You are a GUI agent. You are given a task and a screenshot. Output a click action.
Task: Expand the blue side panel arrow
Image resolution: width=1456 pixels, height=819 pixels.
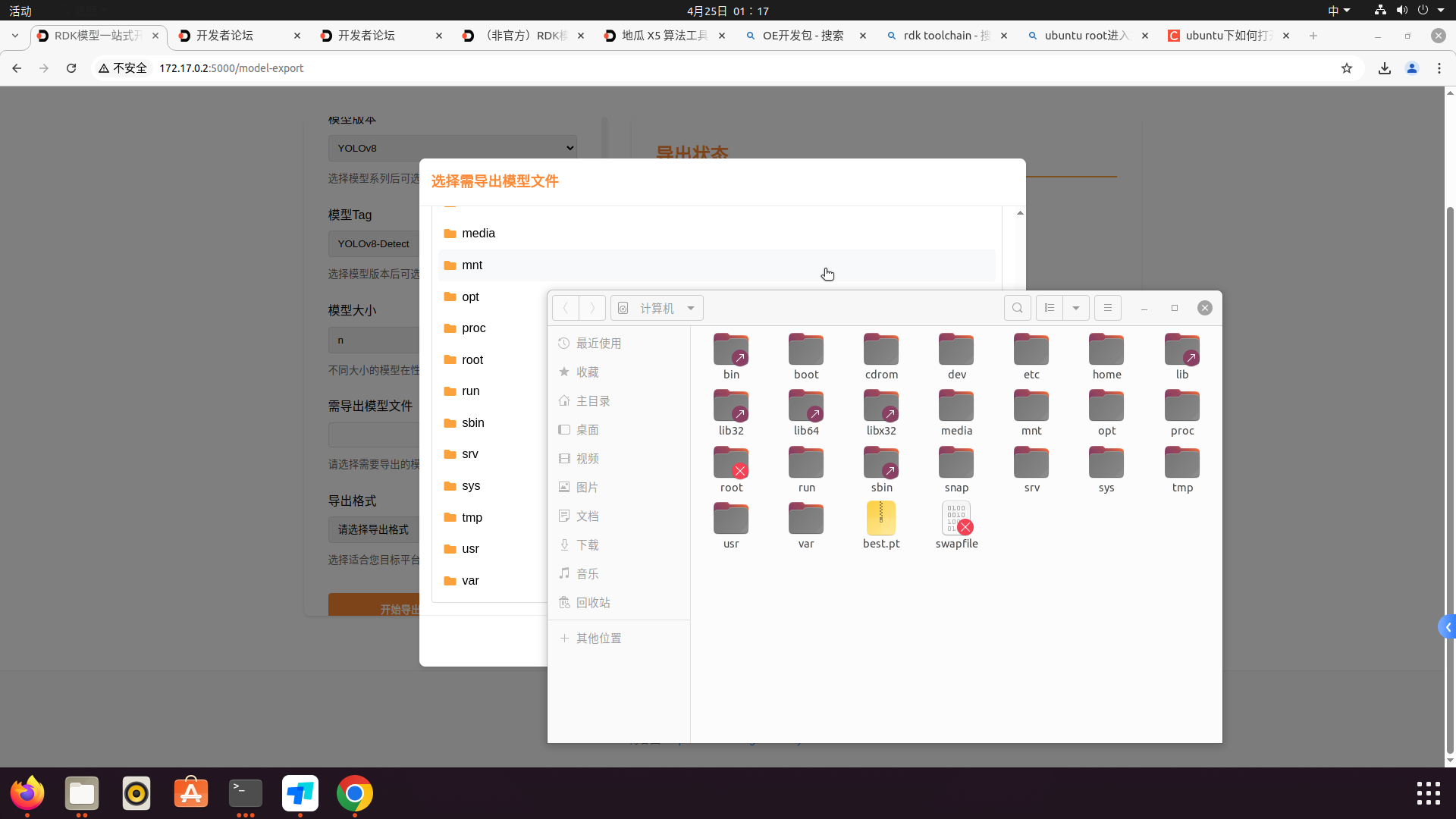[x=1448, y=627]
